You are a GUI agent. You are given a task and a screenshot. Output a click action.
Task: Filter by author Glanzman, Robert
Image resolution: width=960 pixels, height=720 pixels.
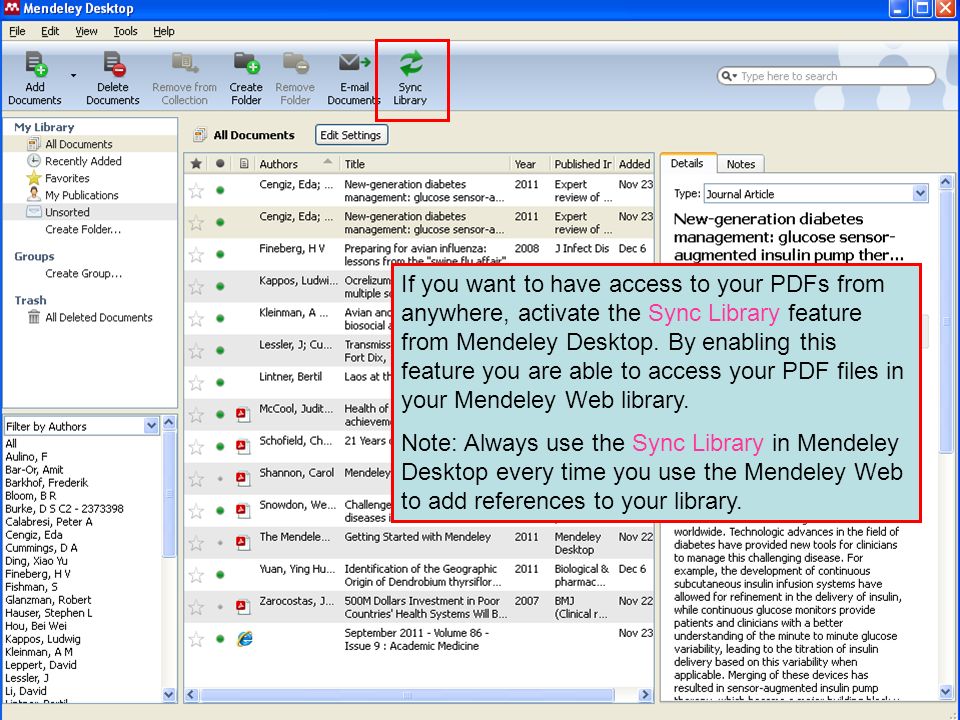coord(48,600)
